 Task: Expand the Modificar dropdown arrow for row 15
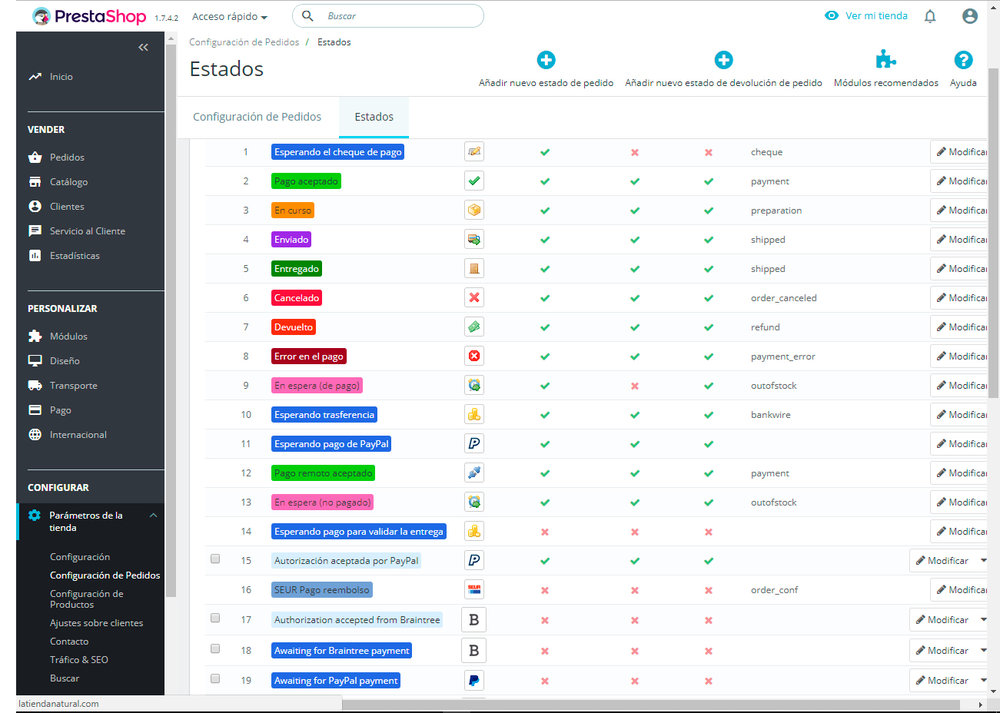pyautogui.click(x=983, y=561)
